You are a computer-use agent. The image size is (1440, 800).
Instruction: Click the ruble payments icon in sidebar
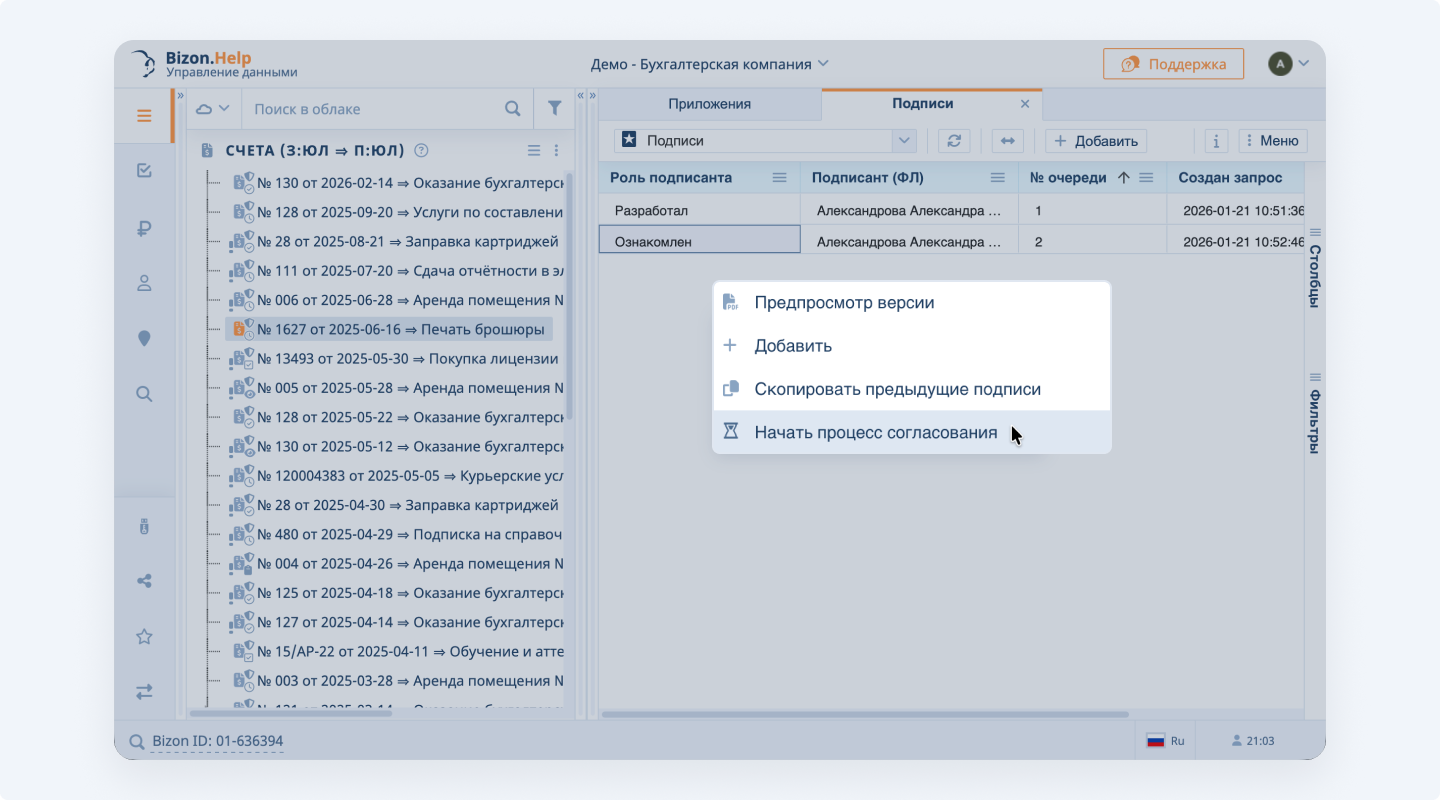pos(144,226)
